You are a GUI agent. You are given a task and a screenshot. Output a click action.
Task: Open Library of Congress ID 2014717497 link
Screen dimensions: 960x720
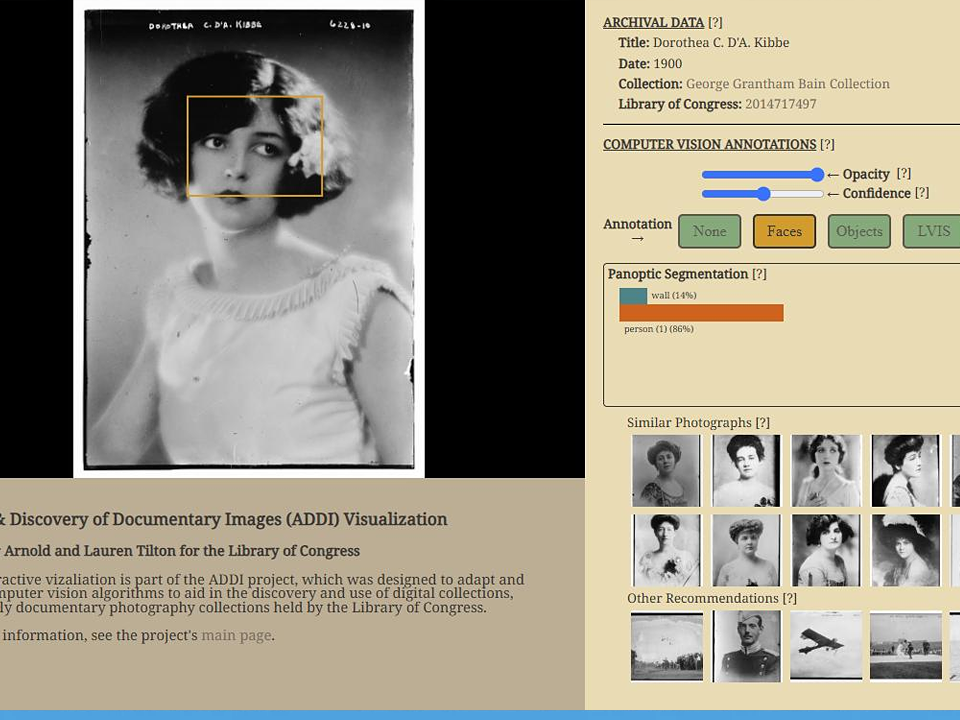point(781,104)
